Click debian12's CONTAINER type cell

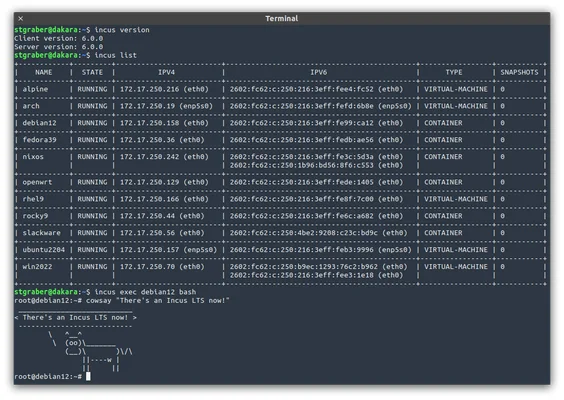point(443,123)
